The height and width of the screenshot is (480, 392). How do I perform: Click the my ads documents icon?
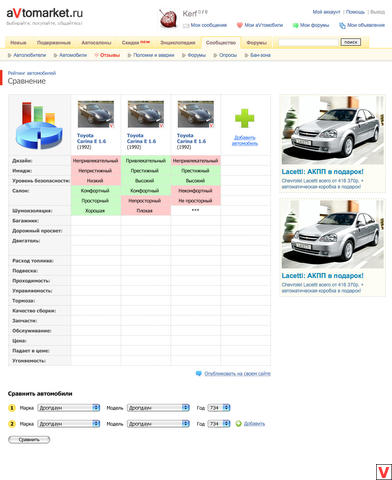pyautogui.click(x=342, y=26)
